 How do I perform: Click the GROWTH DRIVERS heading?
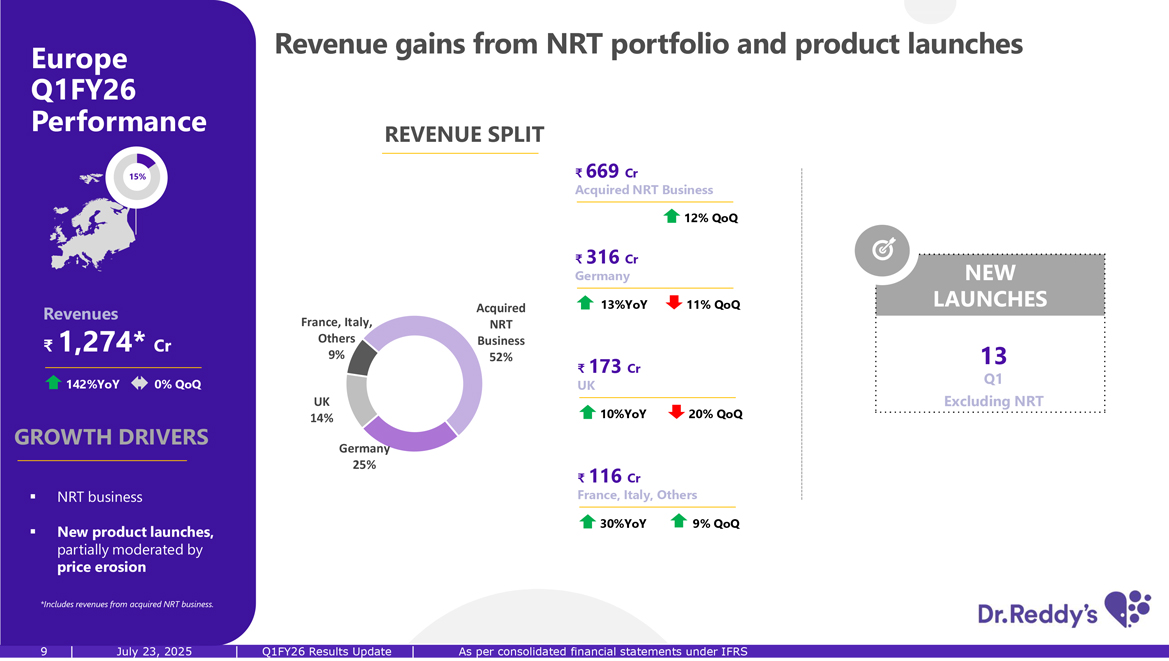click(111, 437)
